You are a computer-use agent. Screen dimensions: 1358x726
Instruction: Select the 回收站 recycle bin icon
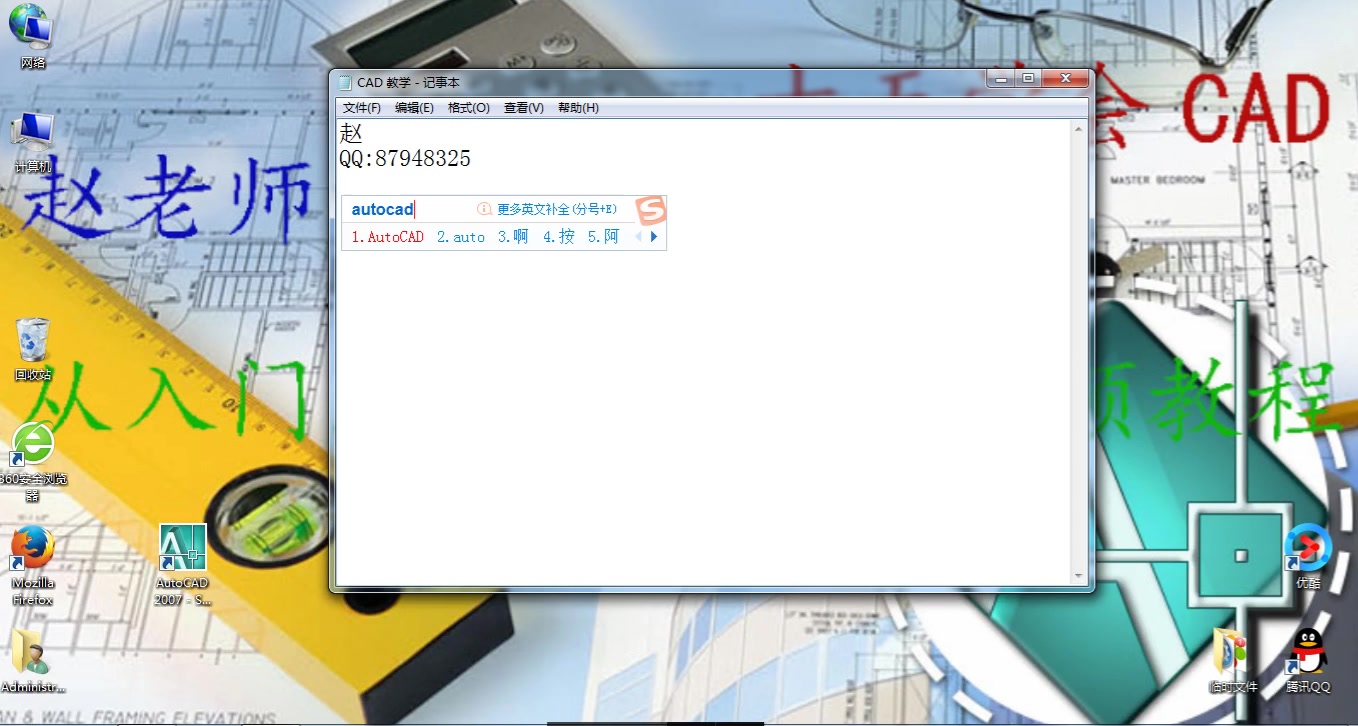tap(33, 349)
